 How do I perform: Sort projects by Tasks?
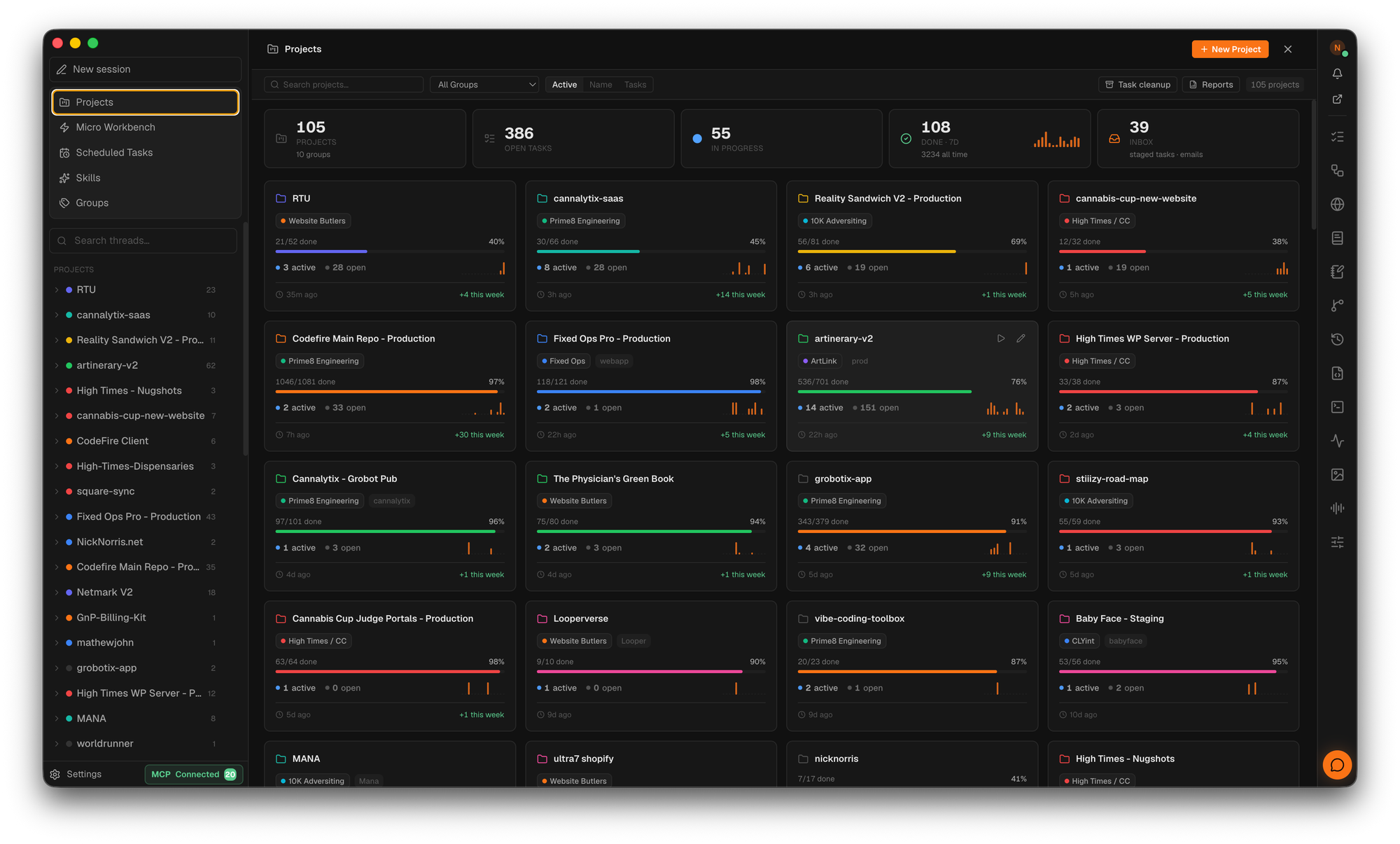coord(635,85)
